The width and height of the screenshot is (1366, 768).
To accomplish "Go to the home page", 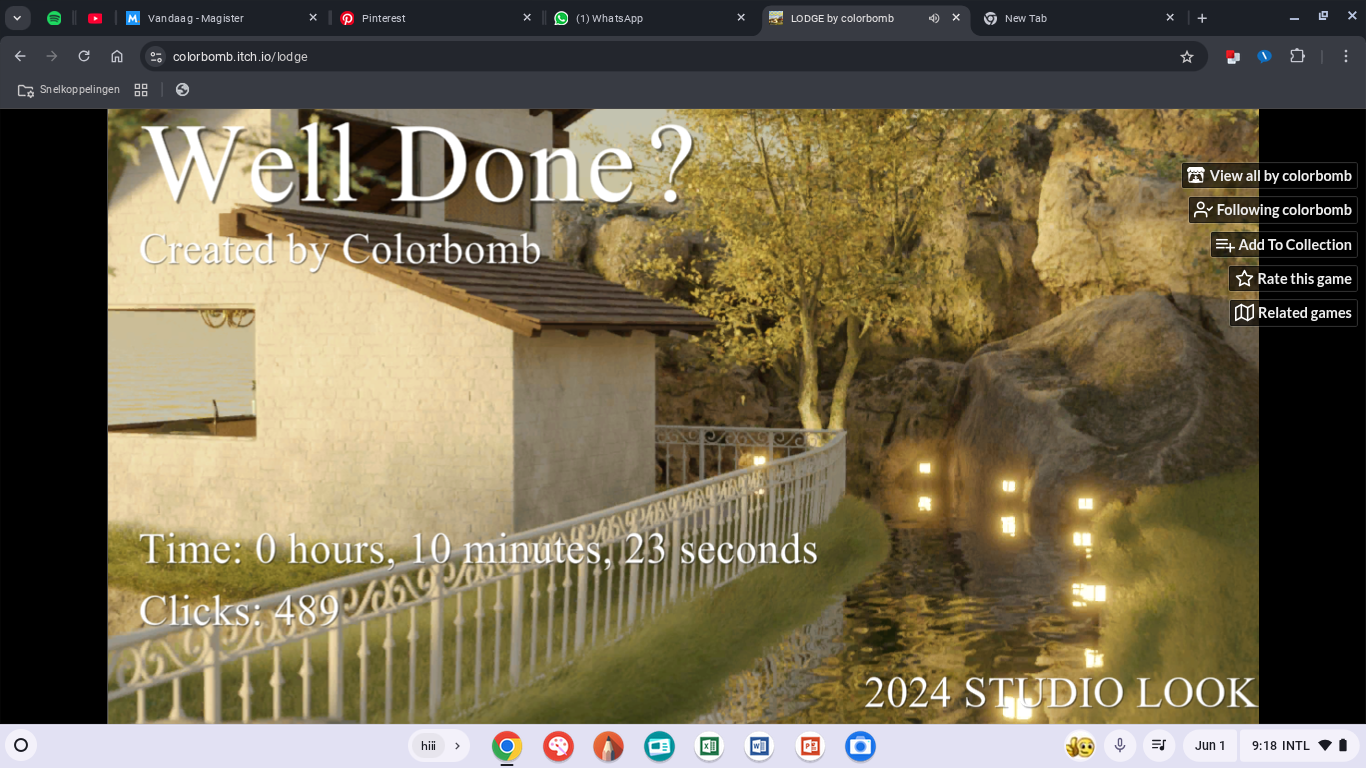I will tap(117, 57).
